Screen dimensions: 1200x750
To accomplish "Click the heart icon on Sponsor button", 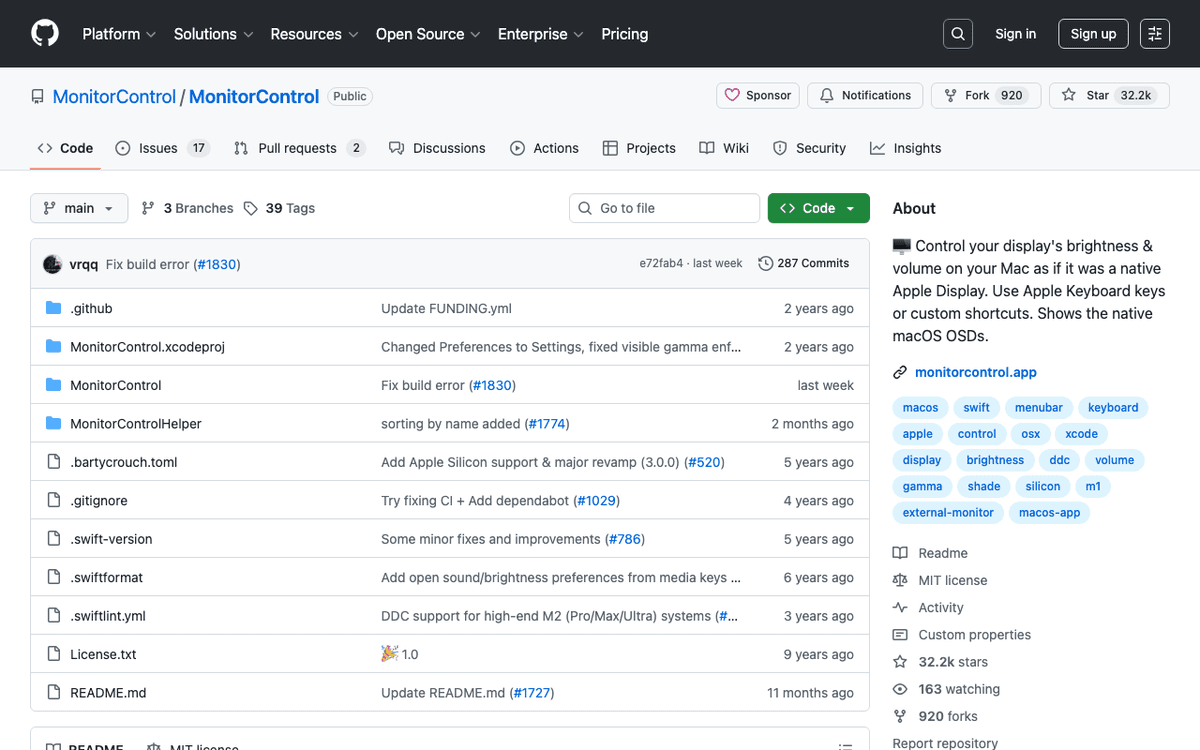I will (733, 95).
